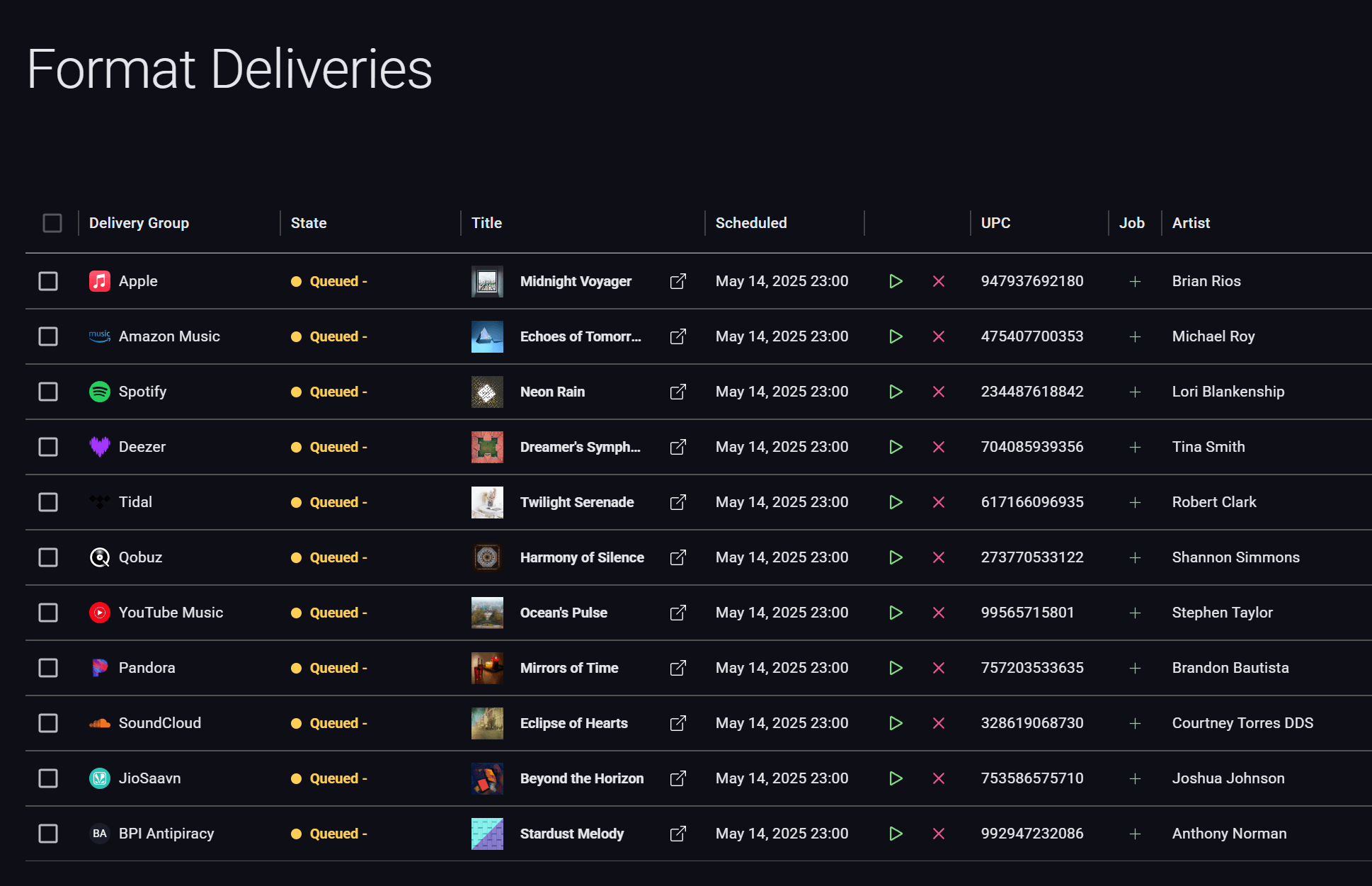Open Harmony of Silence external link

point(678,557)
